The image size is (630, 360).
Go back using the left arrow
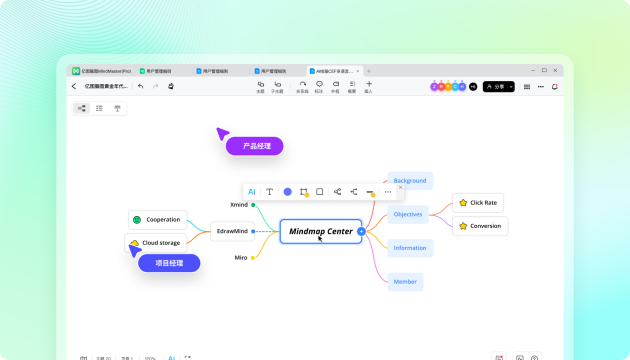[74, 86]
